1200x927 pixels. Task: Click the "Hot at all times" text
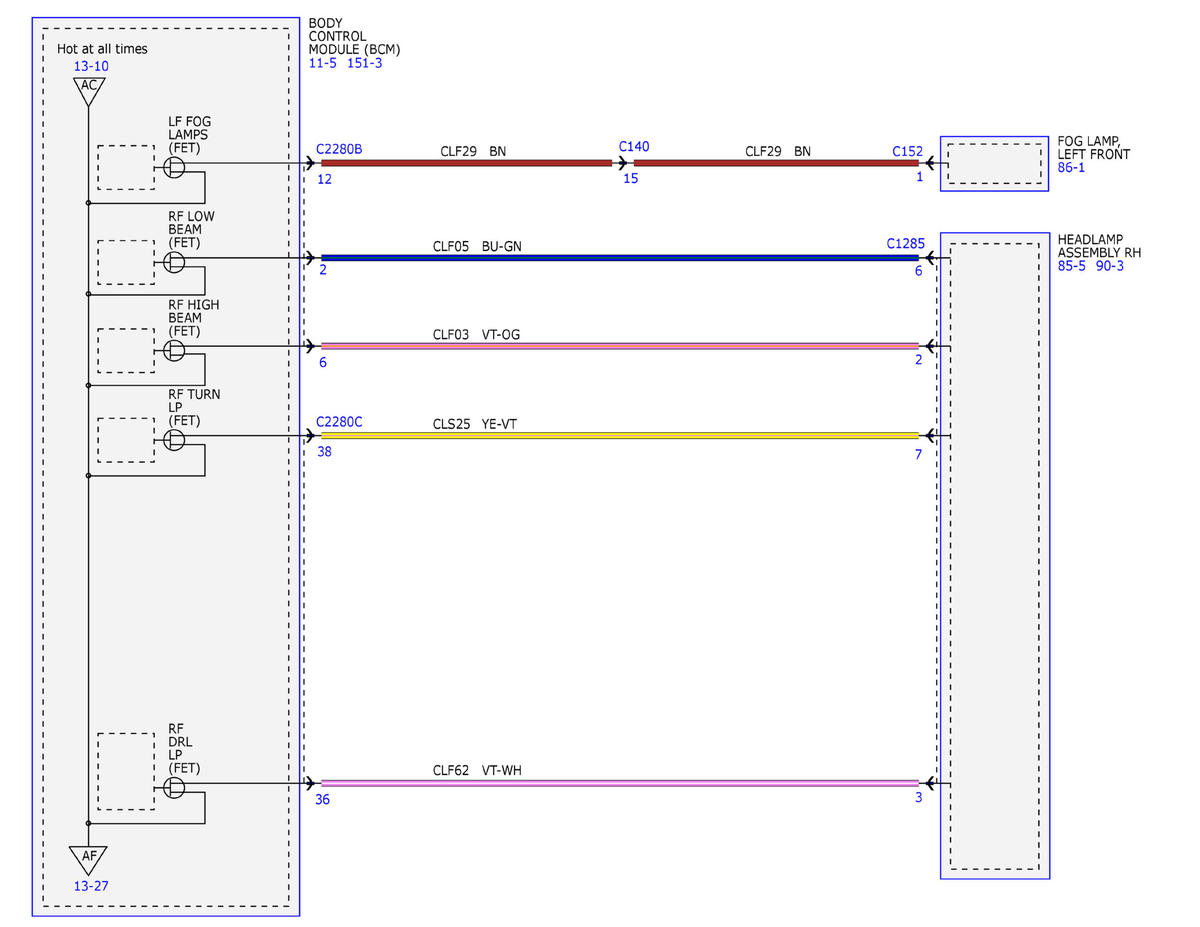tap(101, 49)
